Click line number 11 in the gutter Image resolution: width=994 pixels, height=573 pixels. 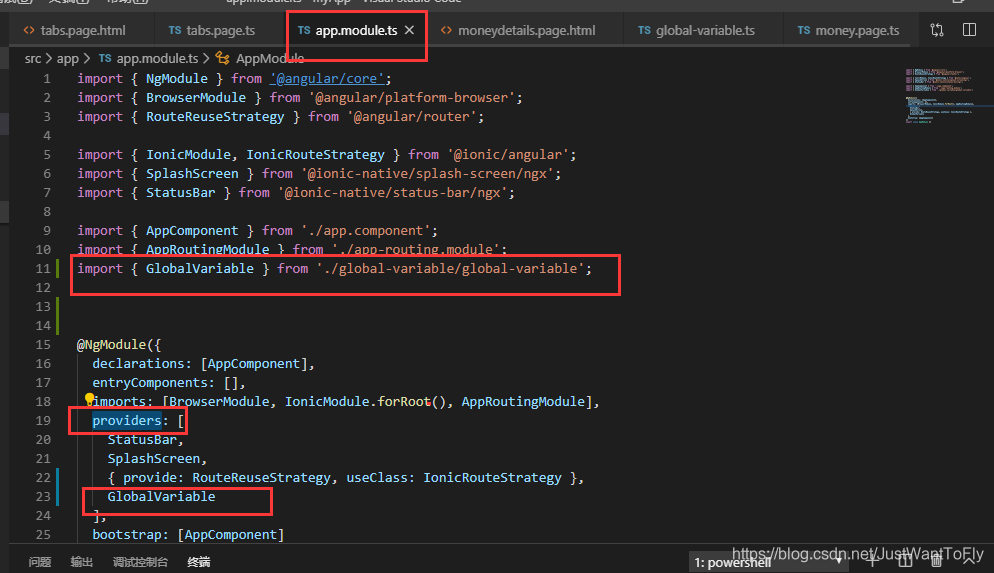coord(42,269)
